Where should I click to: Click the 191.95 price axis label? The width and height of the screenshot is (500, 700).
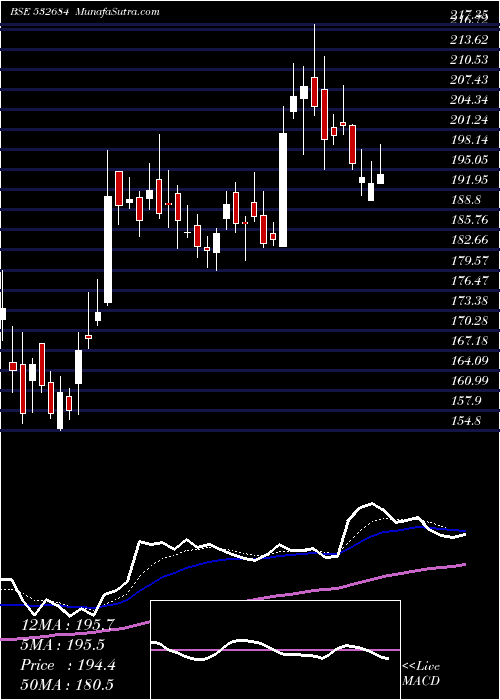pos(470,180)
